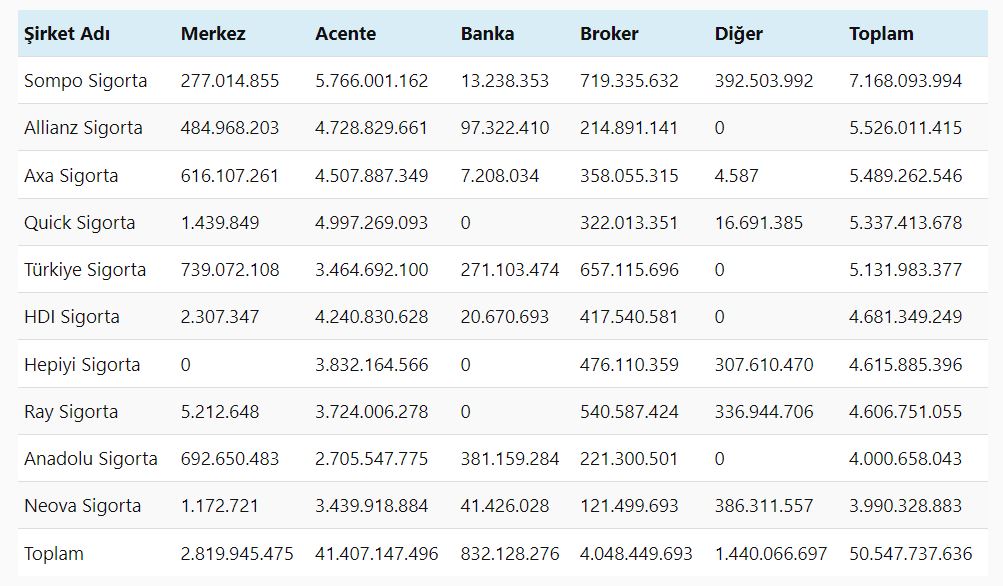Click the Toplam column header
Screen dimensions: 1003x586
(881, 34)
